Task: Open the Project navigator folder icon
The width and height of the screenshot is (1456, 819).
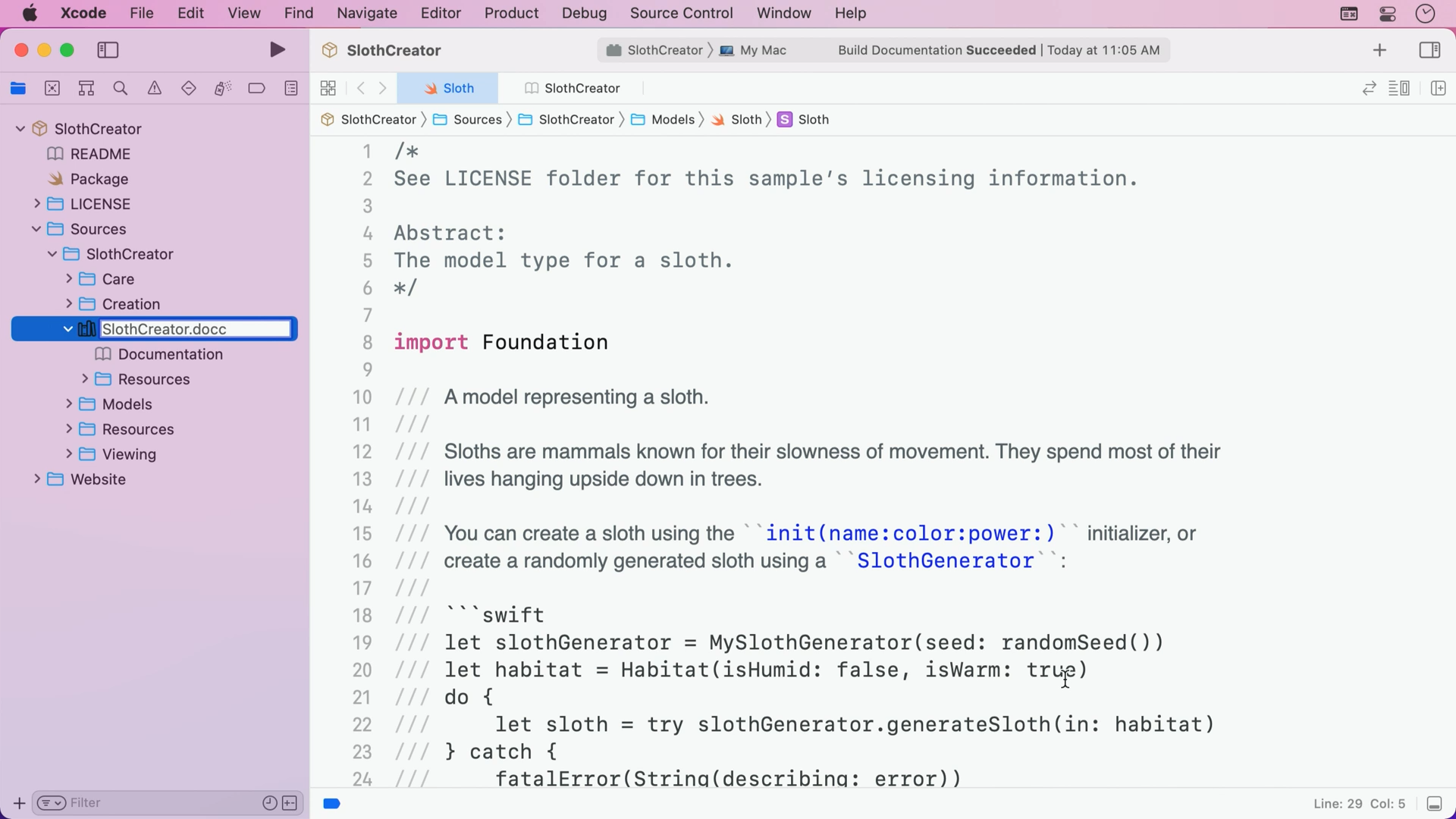Action: tap(18, 89)
